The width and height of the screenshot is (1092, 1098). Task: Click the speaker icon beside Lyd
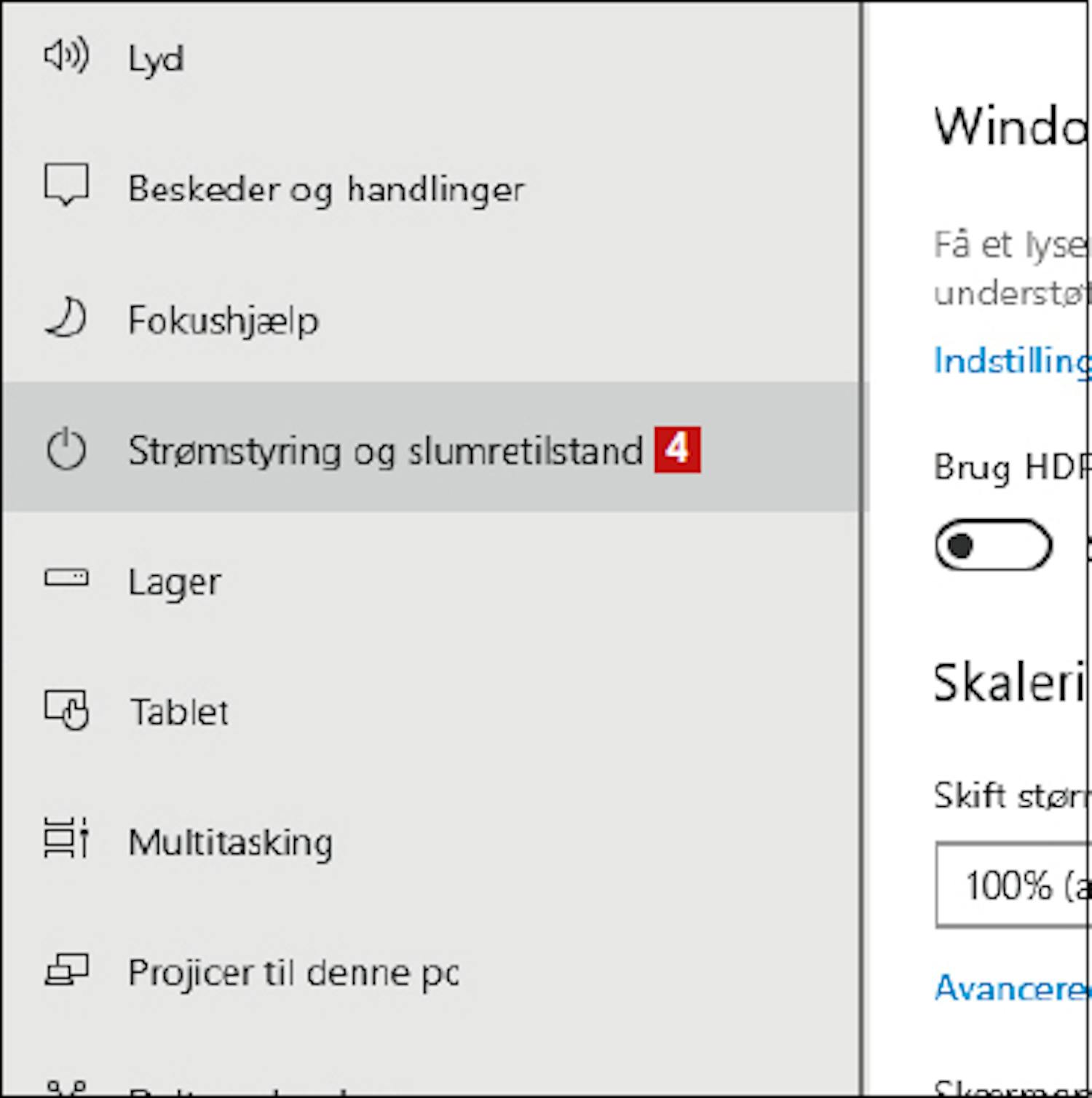click(x=66, y=56)
